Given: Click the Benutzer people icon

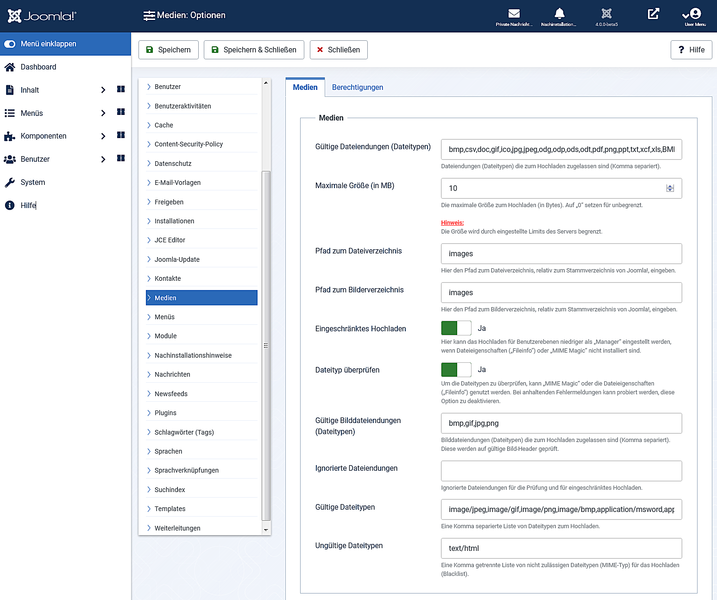Looking at the screenshot, I should coord(10,159).
